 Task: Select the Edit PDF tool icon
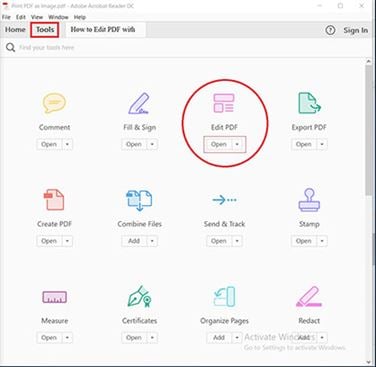[x=224, y=103]
